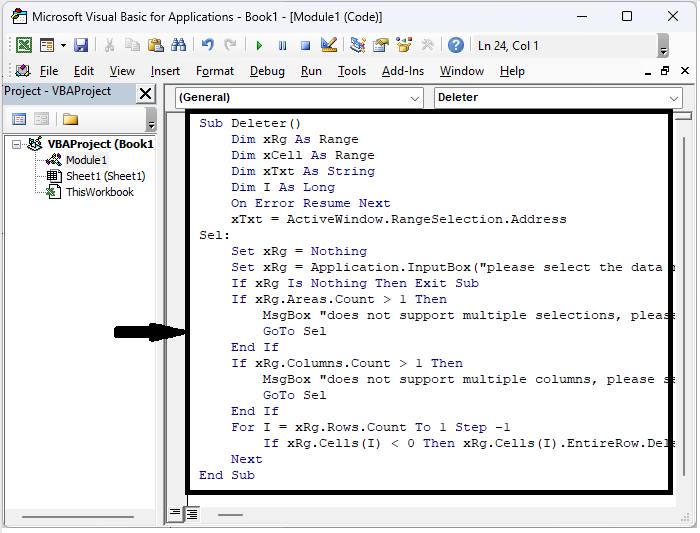The image size is (700, 533).
Task: Close the Project - VBAProject pane
Action: coord(146,94)
